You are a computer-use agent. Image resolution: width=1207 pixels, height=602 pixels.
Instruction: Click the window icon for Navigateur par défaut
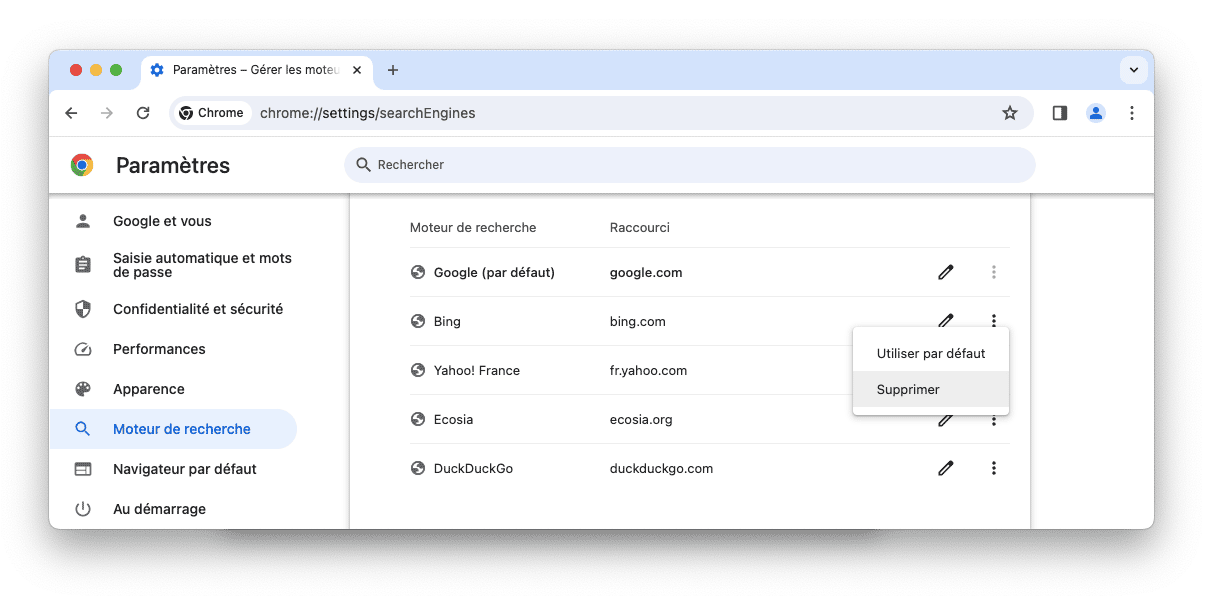[x=83, y=469]
